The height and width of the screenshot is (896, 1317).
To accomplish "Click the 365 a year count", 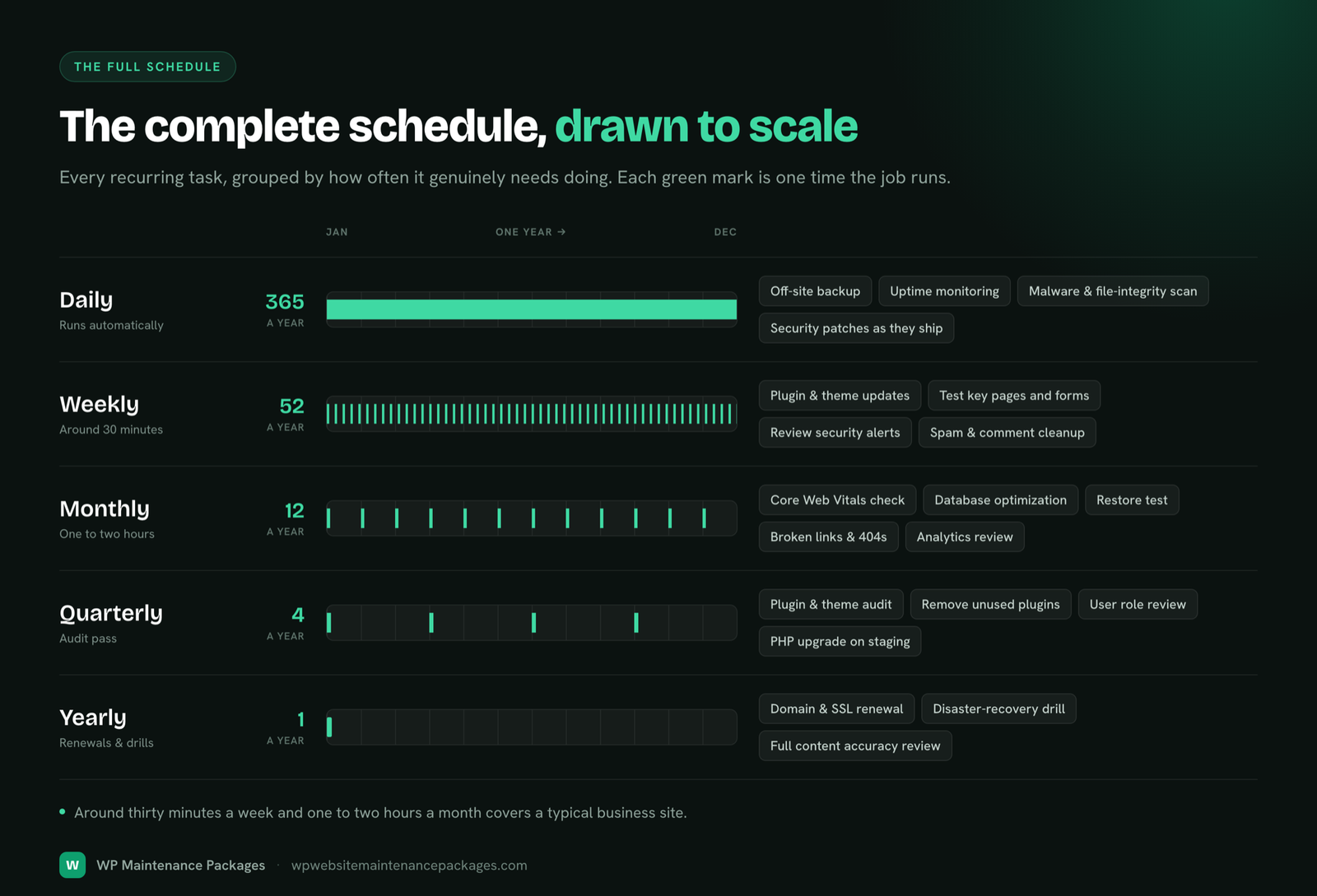I will 285,309.
